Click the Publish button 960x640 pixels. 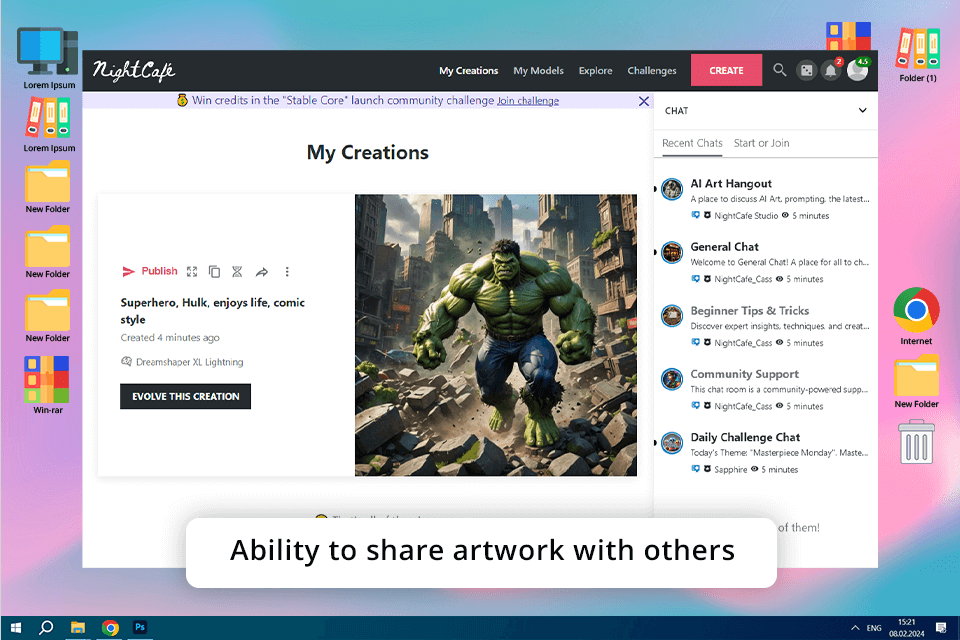click(150, 271)
